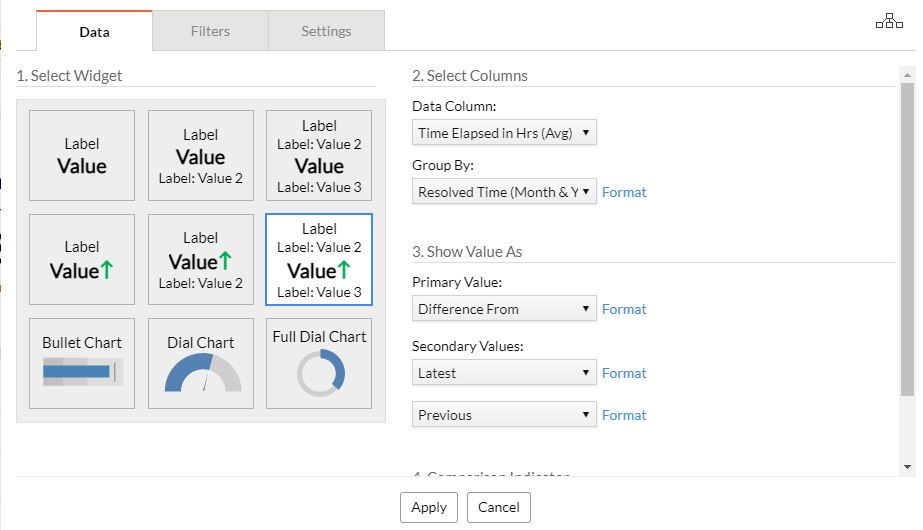
Task: Pick the Label Value with arrow widget
Action: [x=82, y=259]
